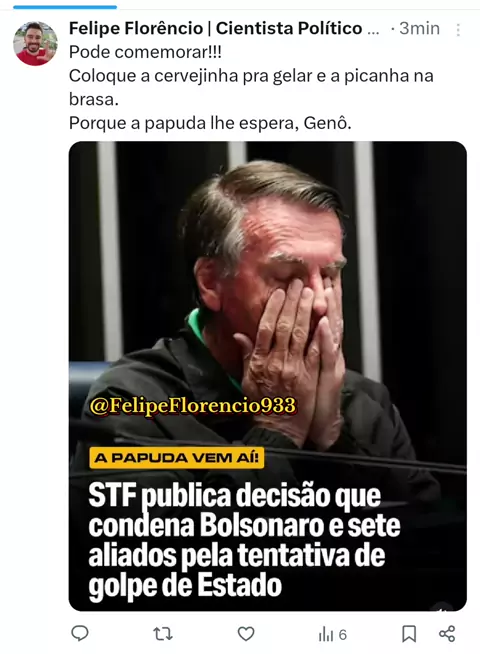Click the yellow 'A PAPUDA VEM AÍ!' label

pos(177,458)
